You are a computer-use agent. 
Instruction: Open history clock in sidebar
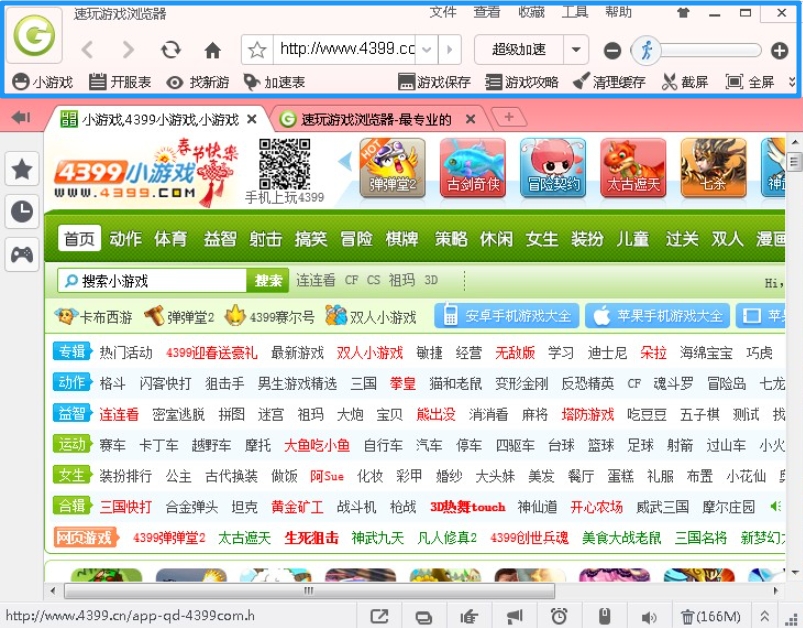pyautogui.click(x=22, y=211)
